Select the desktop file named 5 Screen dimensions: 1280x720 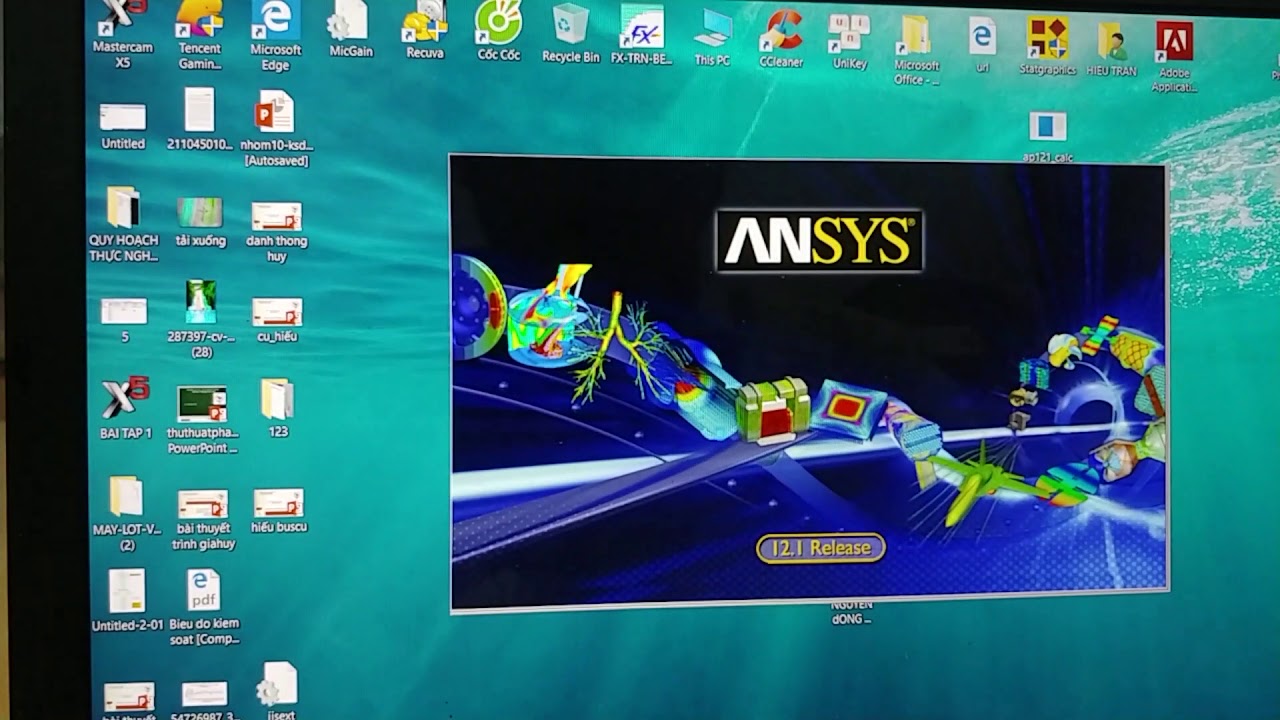(x=124, y=320)
